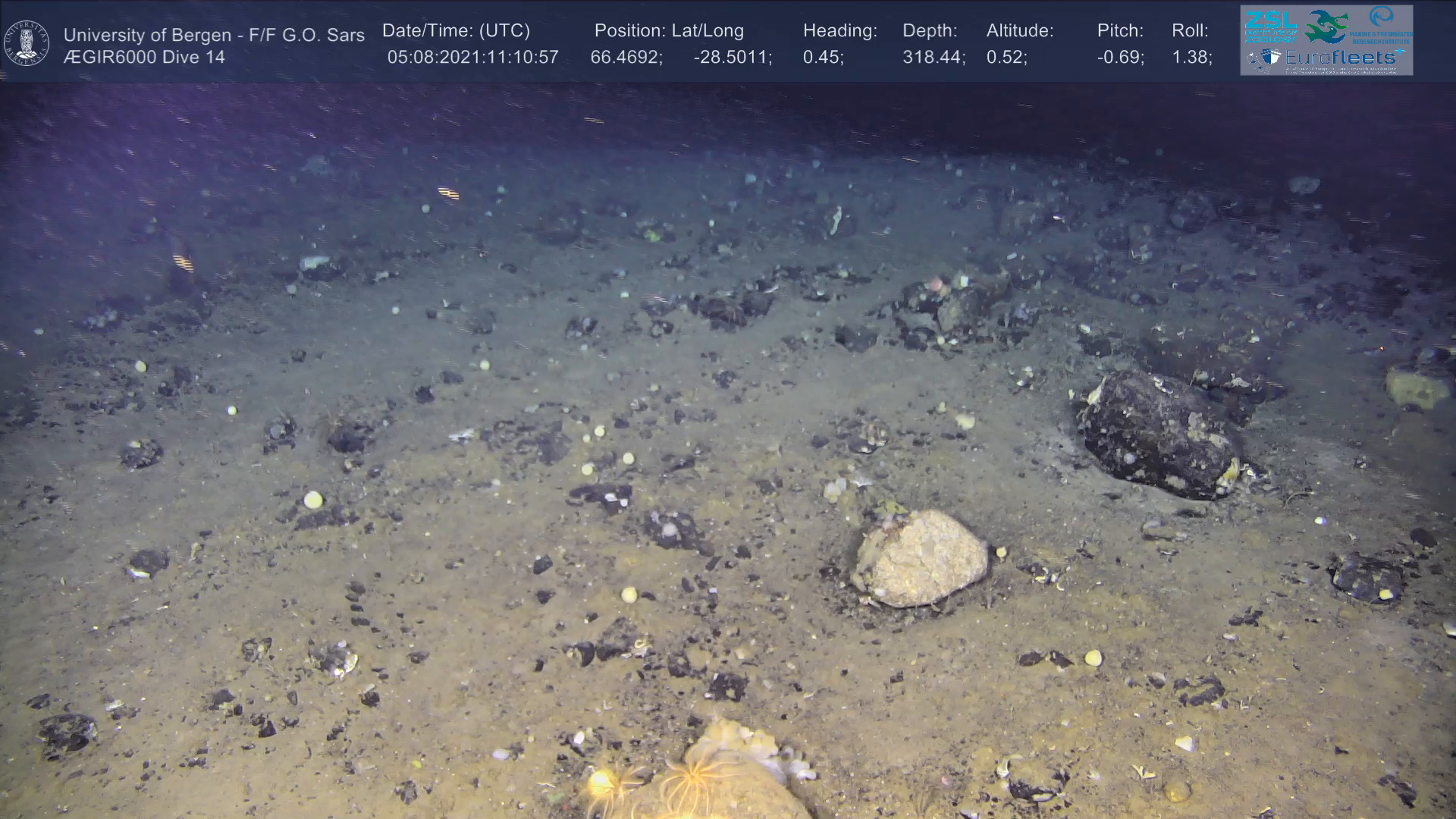Click the Date/Time (UTC) label
The image size is (1456, 819).
pos(456,31)
